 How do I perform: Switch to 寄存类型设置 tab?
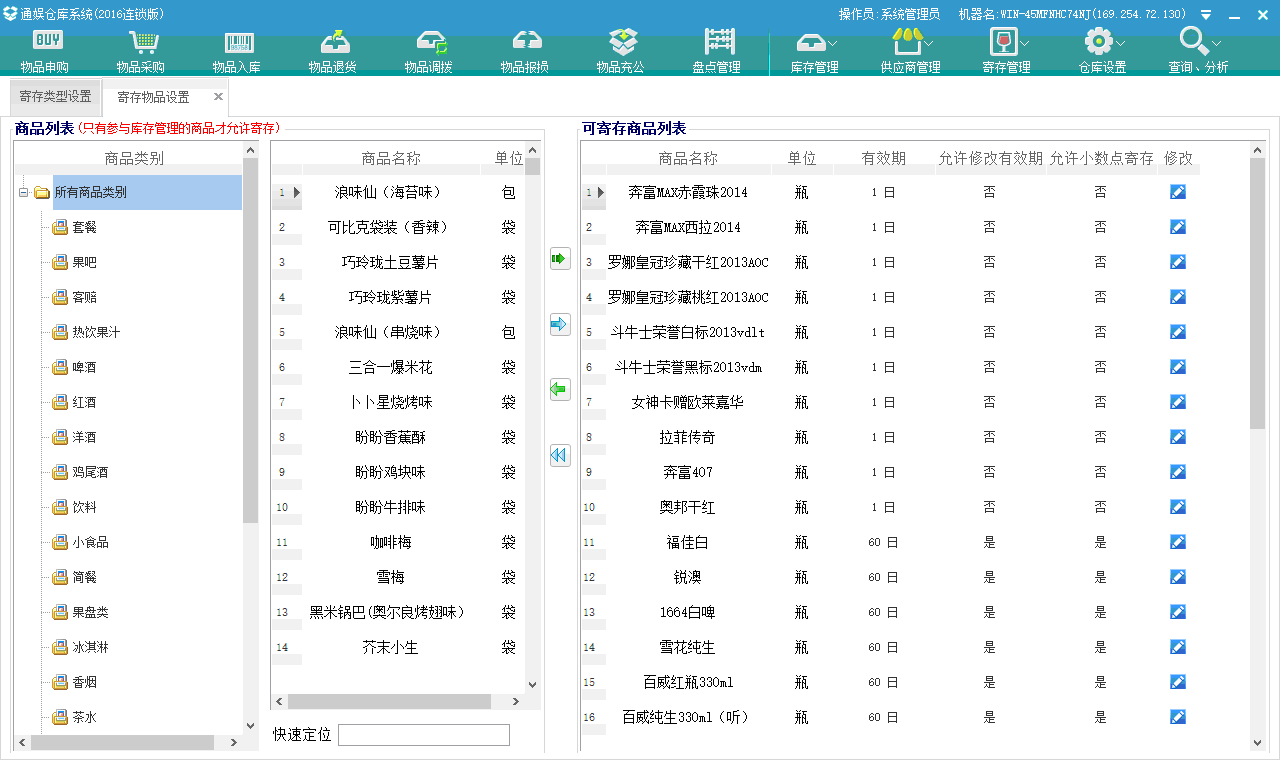(x=55, y=97)
